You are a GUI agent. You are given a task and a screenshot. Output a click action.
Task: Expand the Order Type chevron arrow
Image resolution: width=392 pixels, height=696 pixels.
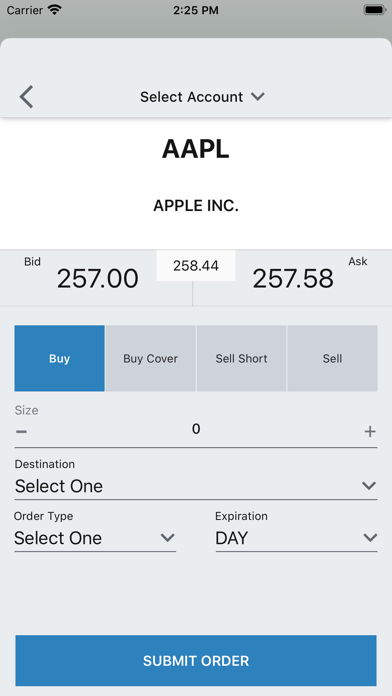tap(167, 538)
